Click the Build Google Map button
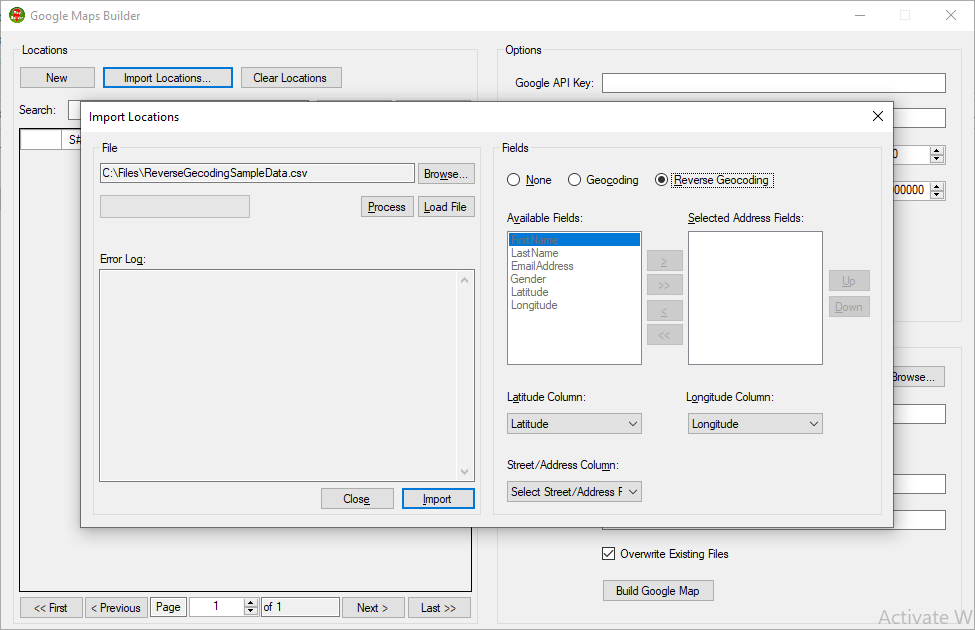 pos(658,591)
